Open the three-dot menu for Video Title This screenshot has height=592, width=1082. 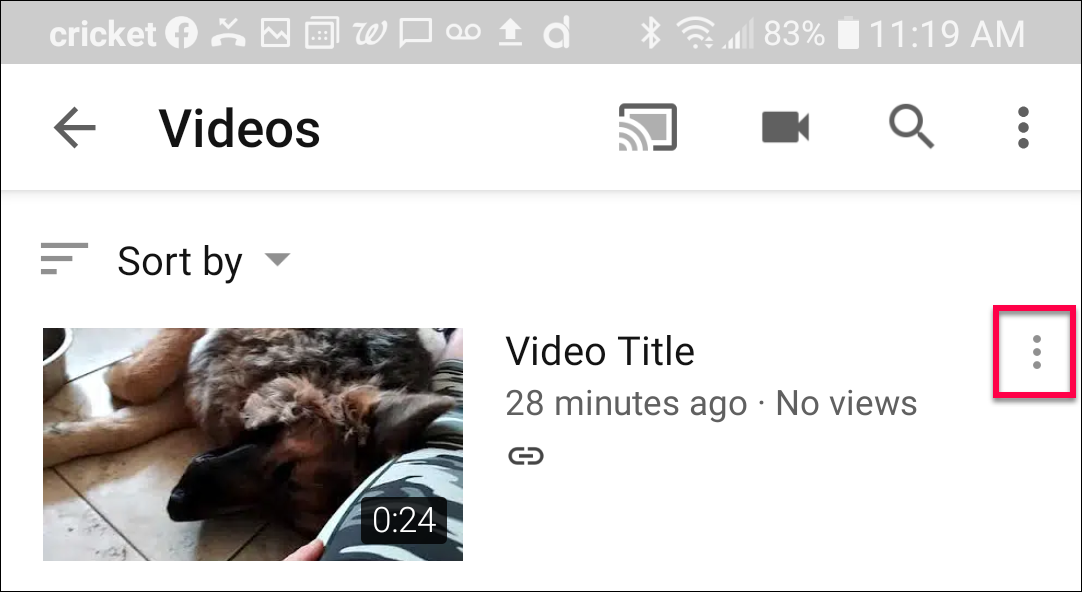(x=1036, y=352)
